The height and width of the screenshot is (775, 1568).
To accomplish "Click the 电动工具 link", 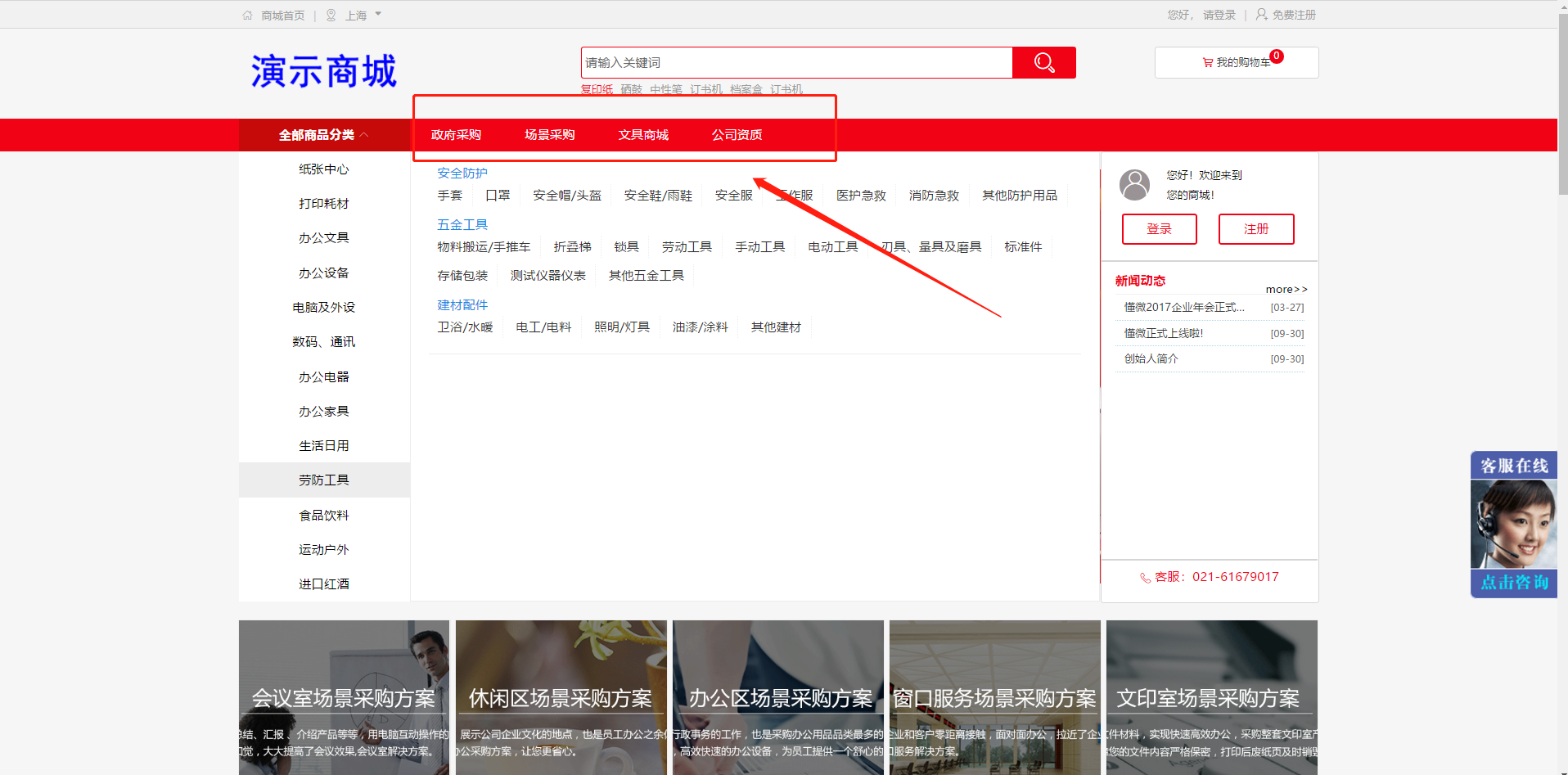I will pyautogui.click(x=833, y=247).
